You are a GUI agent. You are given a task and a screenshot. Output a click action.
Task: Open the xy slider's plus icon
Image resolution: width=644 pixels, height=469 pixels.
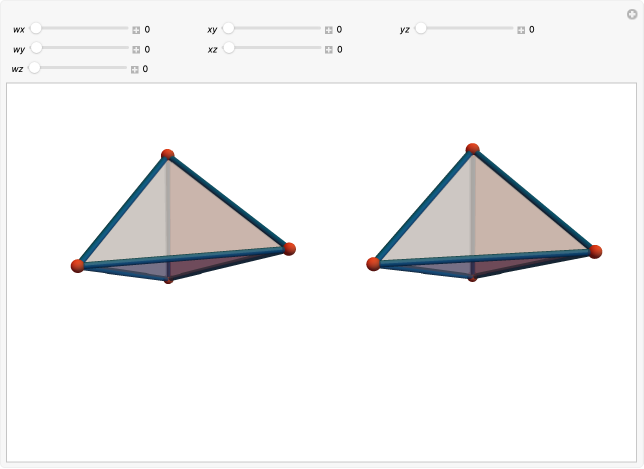click(x=328, y=30)
